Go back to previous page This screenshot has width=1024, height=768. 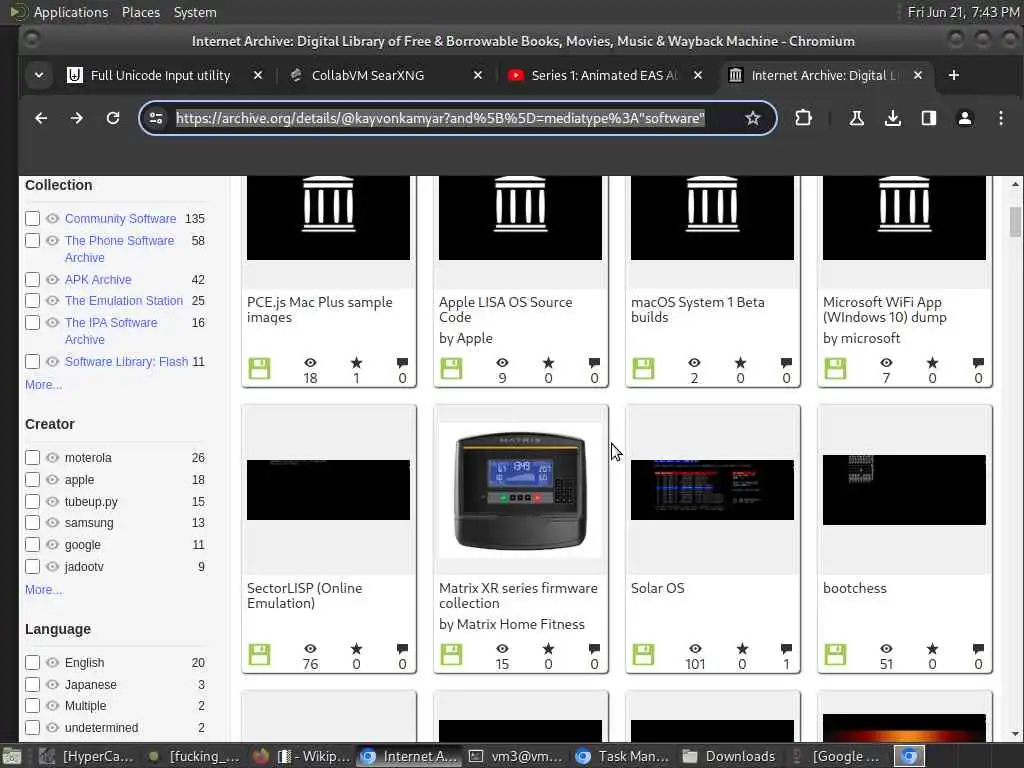[x=41, y=118]
